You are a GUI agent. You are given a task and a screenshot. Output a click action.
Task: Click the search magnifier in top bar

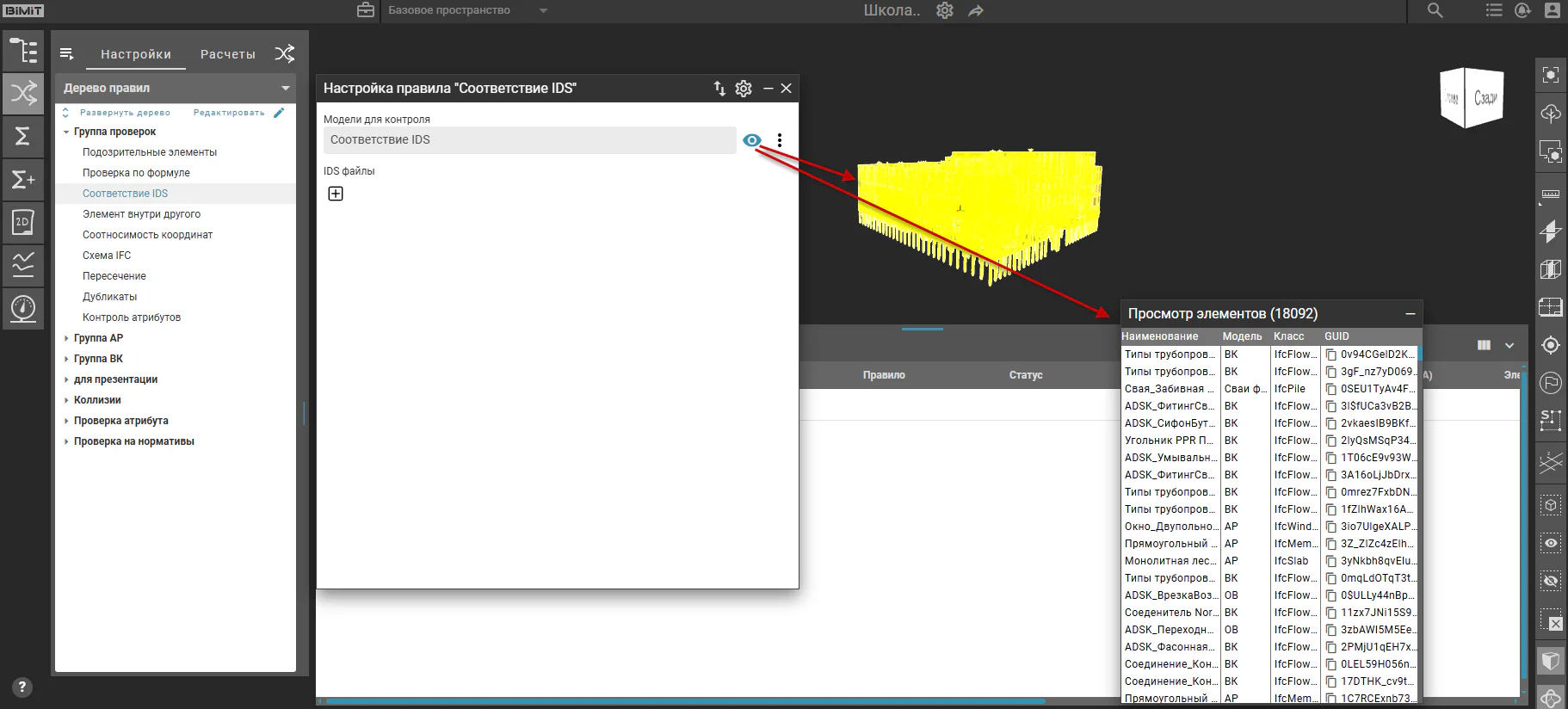point(1435,10)
